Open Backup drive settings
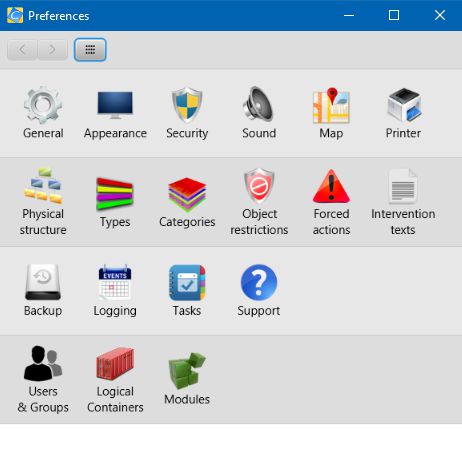 [43, 290]
